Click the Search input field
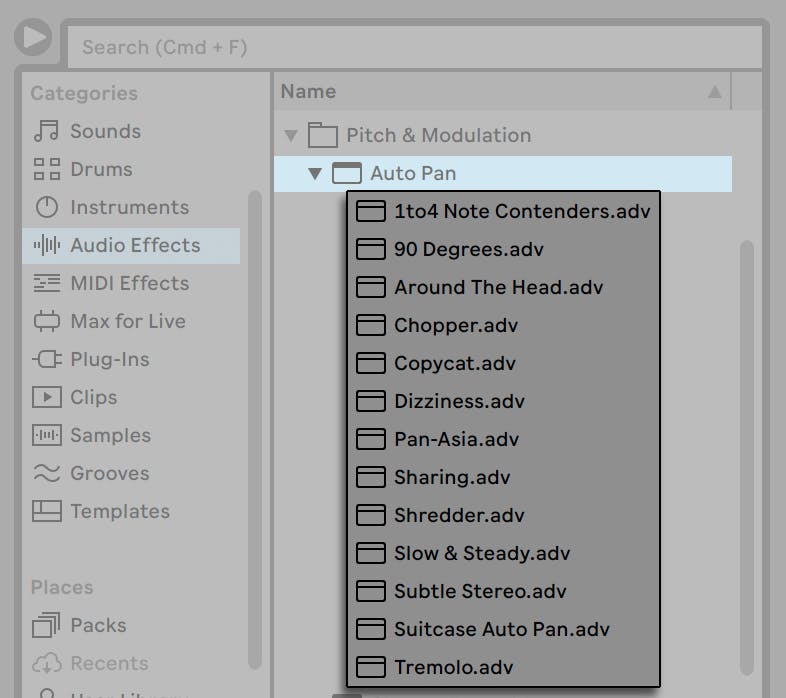Screen dimensions: 786x698 tap(413, 47)
